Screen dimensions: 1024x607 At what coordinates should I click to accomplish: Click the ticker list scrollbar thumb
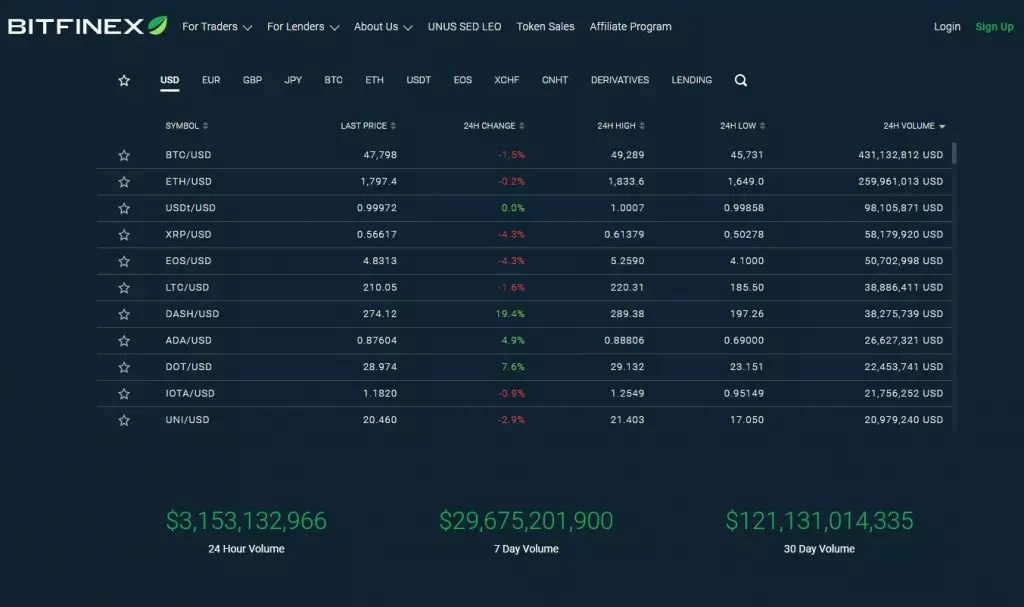click(x=954, y=154)
